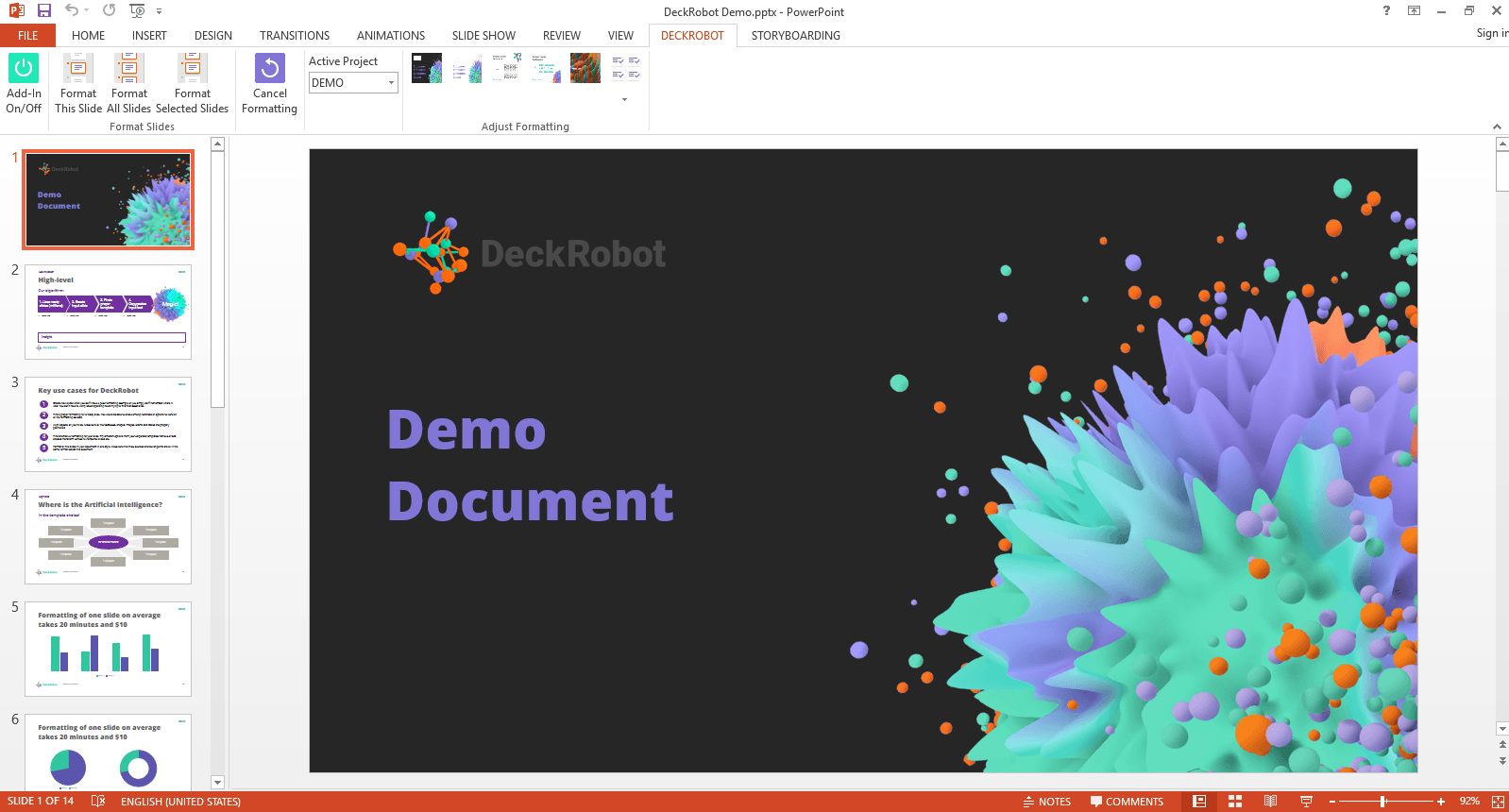
Task: Click the Format All Slides icon
Action: 129,69
